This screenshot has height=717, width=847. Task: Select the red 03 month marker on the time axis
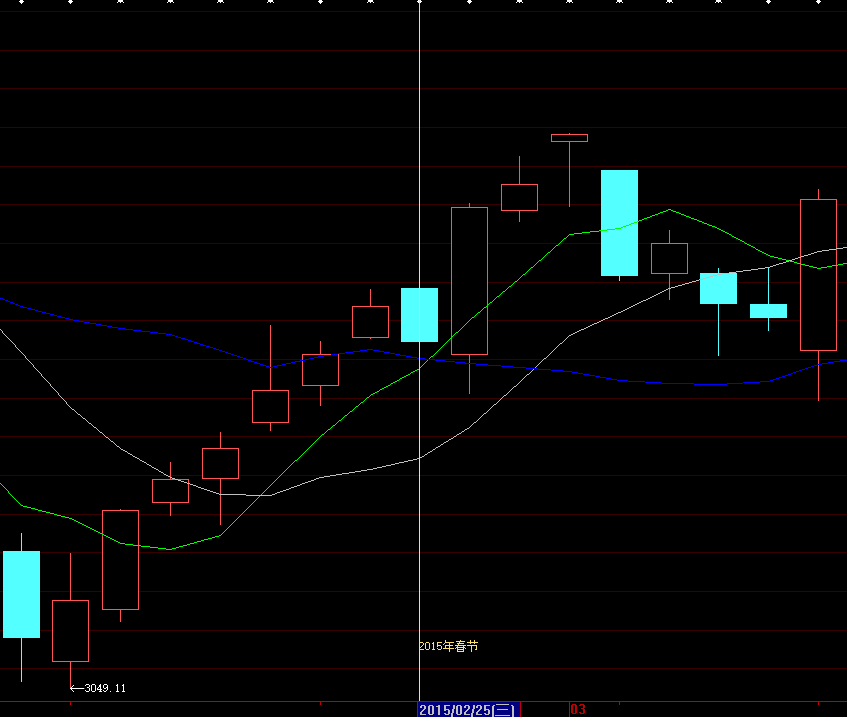(578, 709)
